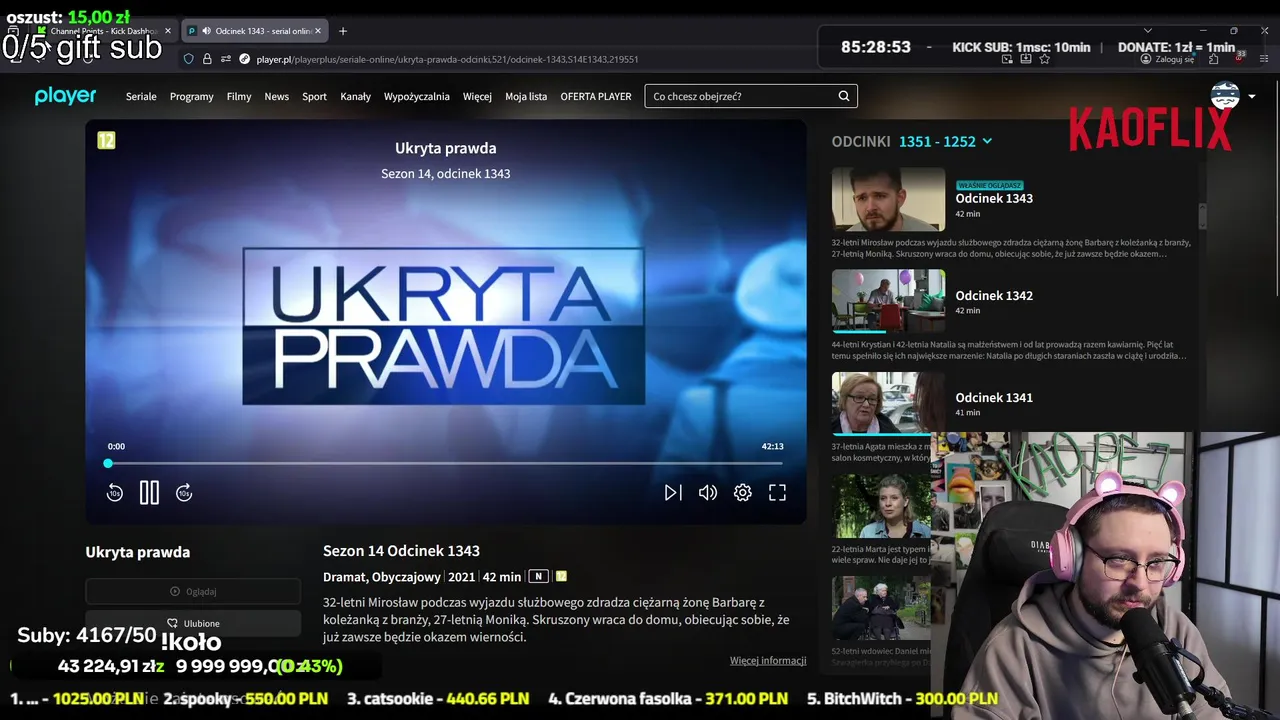Open video quality settings gear

click(x=743, y=492)
